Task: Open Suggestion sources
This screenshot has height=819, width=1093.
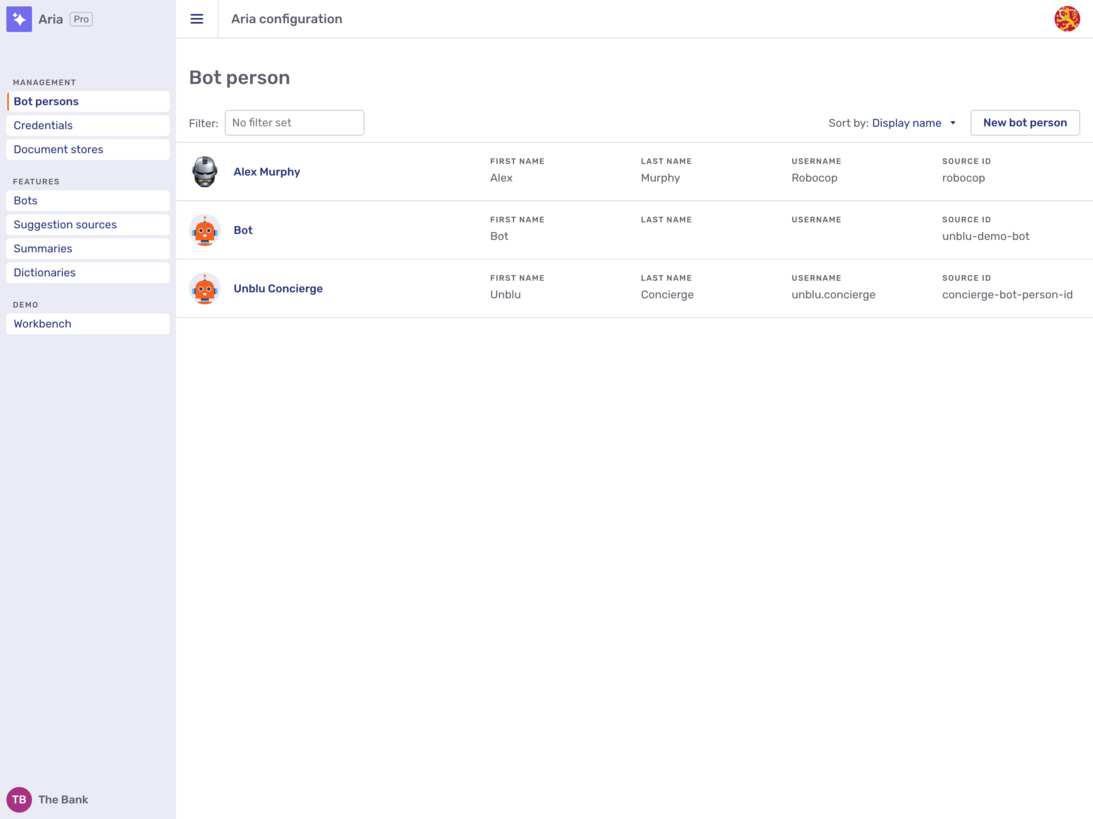Action: pos(88,224)
